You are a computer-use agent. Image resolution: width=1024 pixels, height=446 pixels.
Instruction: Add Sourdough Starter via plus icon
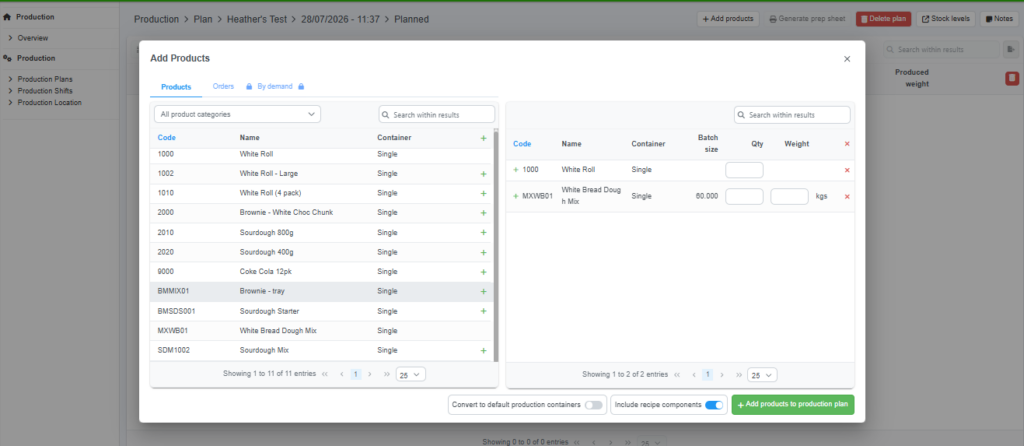click(x=483, y=311)
